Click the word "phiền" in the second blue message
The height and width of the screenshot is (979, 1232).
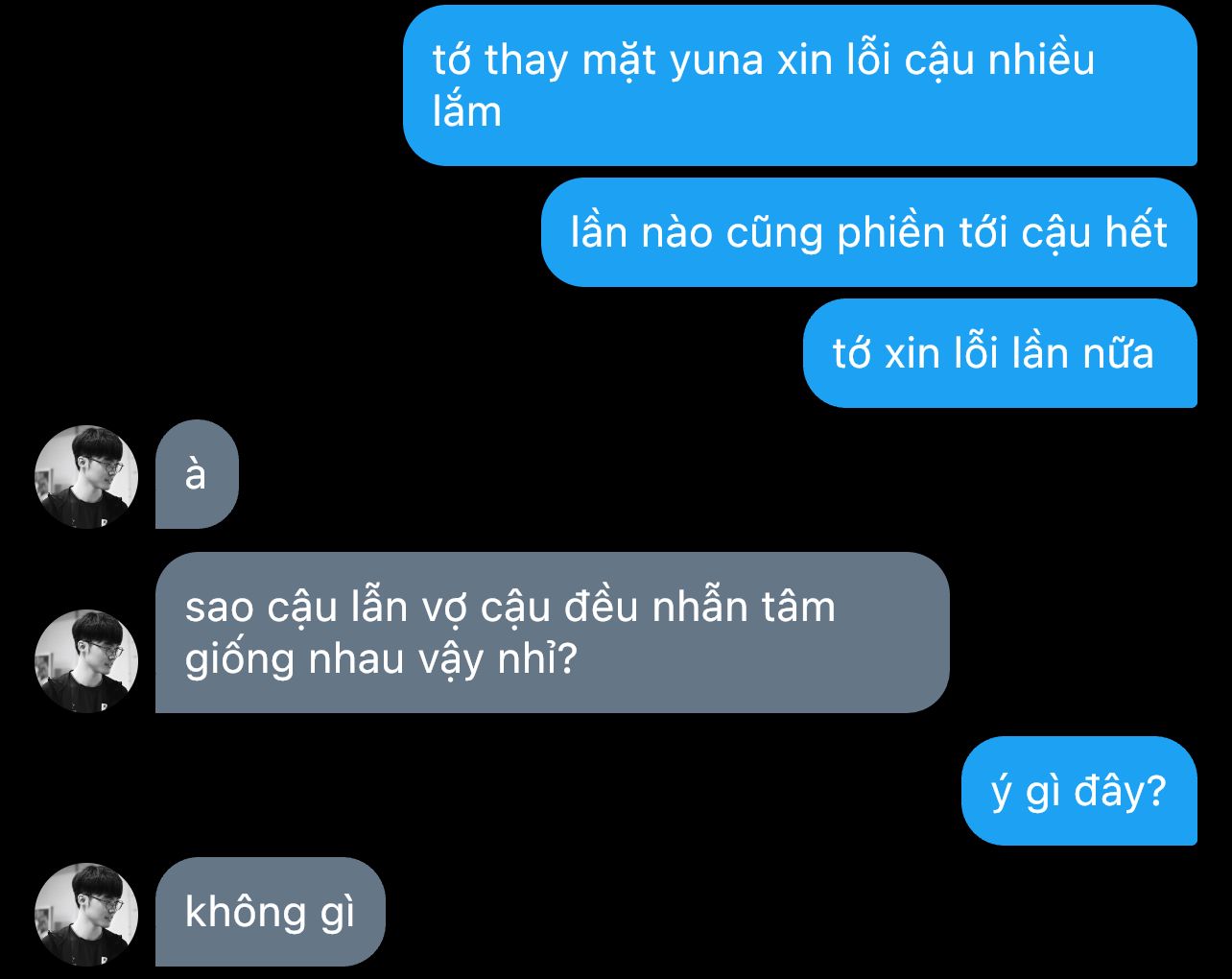pyautogui.click(x=891, y=234)
